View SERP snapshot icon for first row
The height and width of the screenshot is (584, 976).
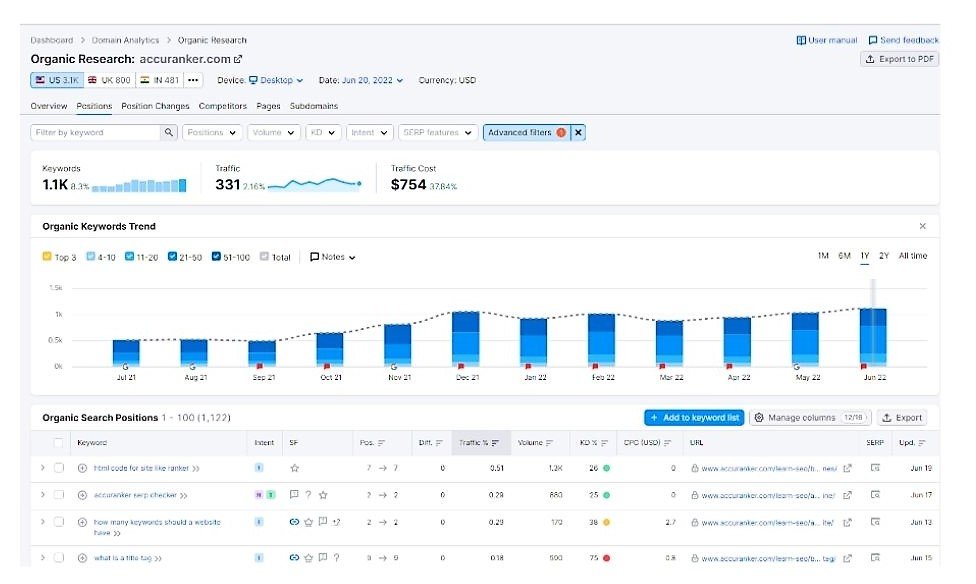click(875, 468)
